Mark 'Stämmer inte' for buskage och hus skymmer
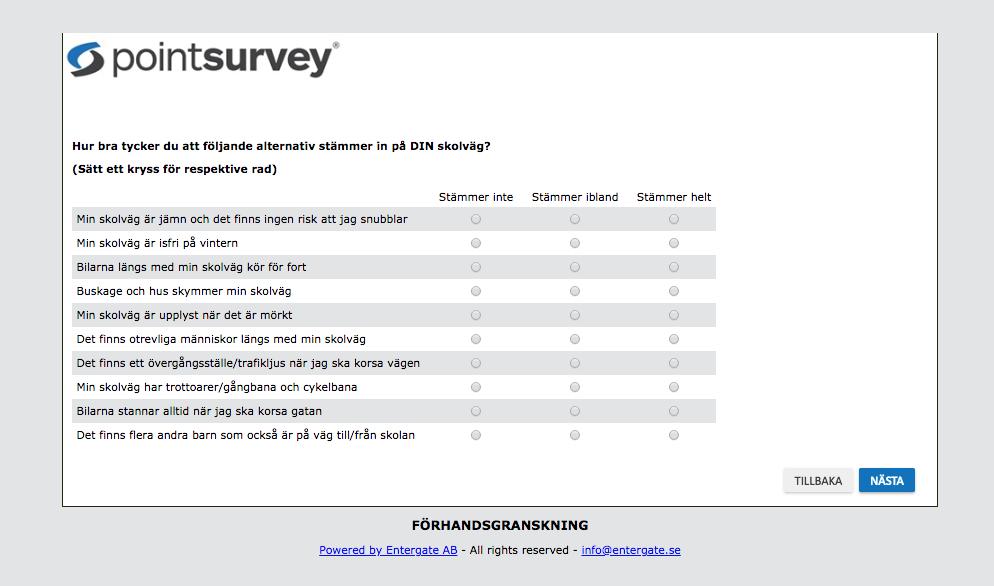The height and width of the screenshot is (586, 994). pos(476,291)
